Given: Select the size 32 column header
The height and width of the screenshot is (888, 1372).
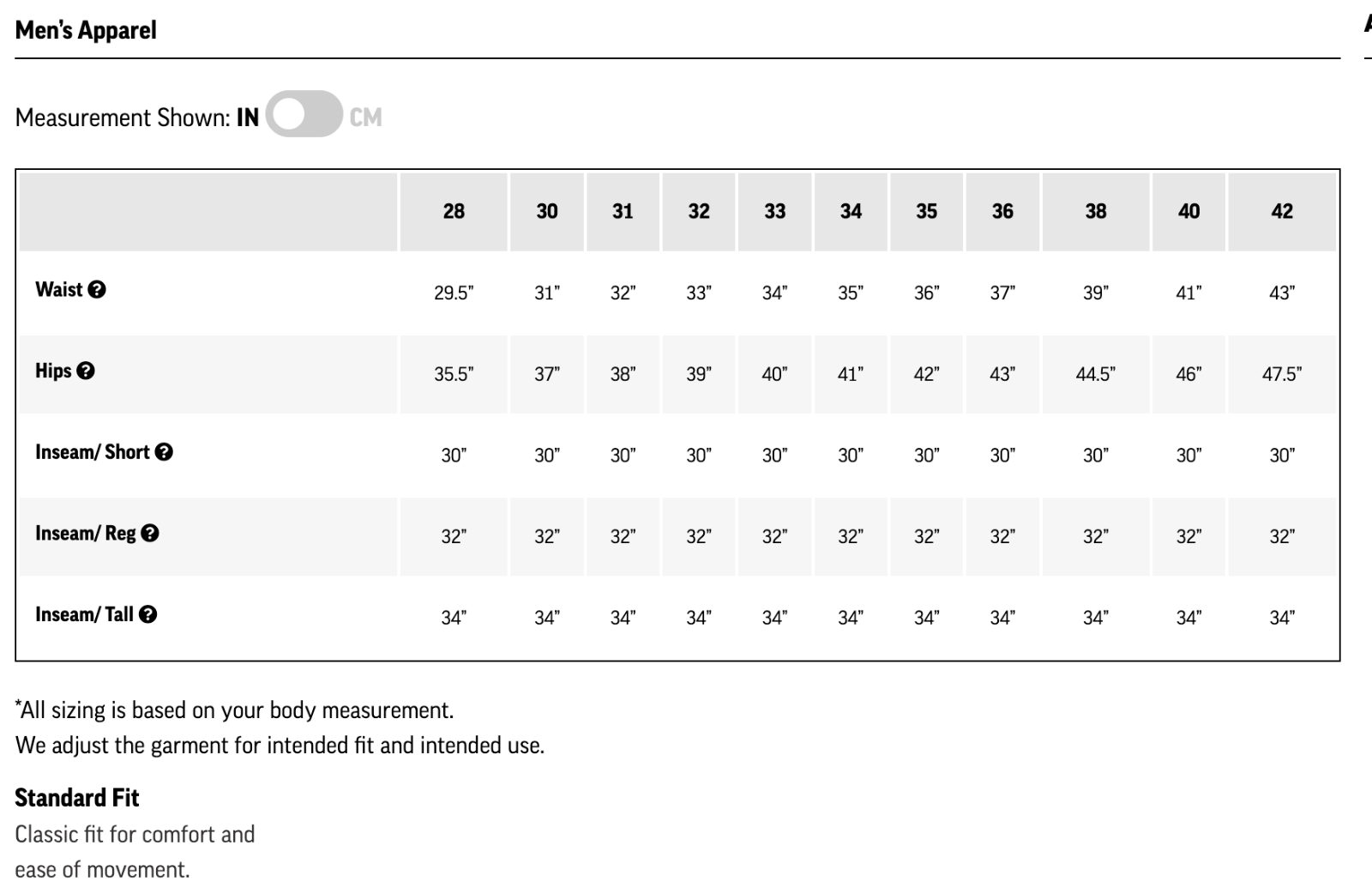Looking at the screenshot, I should pyautogui.click(x=699, y=211).
